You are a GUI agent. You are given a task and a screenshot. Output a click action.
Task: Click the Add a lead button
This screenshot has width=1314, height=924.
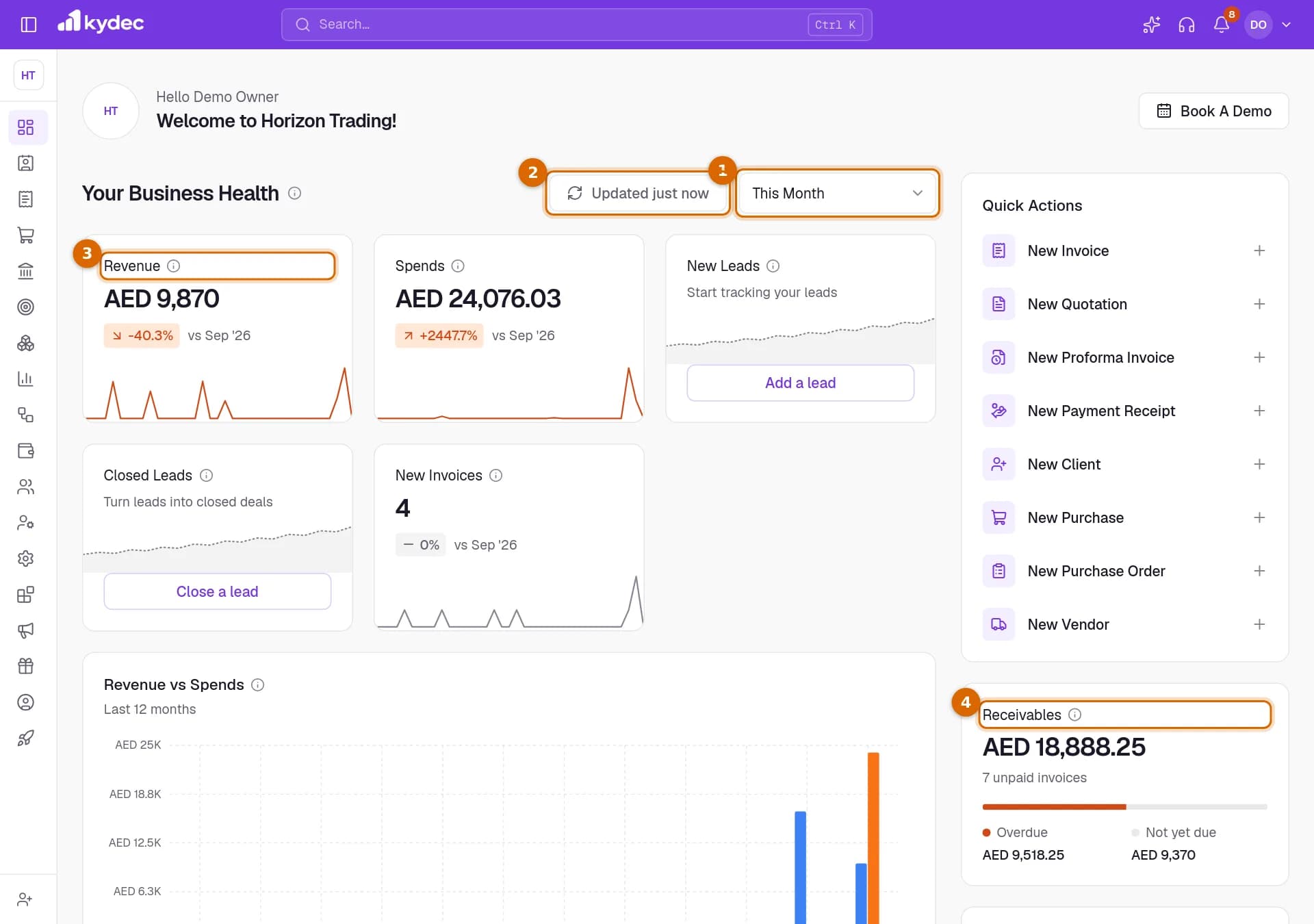(800, 383)
